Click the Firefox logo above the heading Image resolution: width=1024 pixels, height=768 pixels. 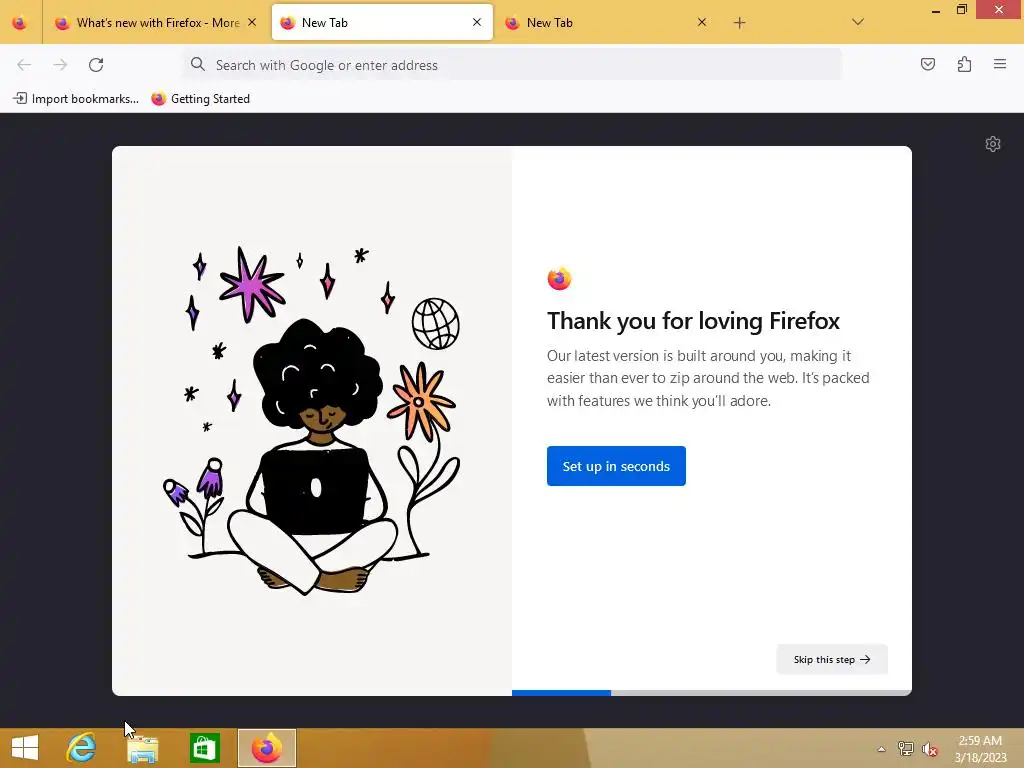559,279
